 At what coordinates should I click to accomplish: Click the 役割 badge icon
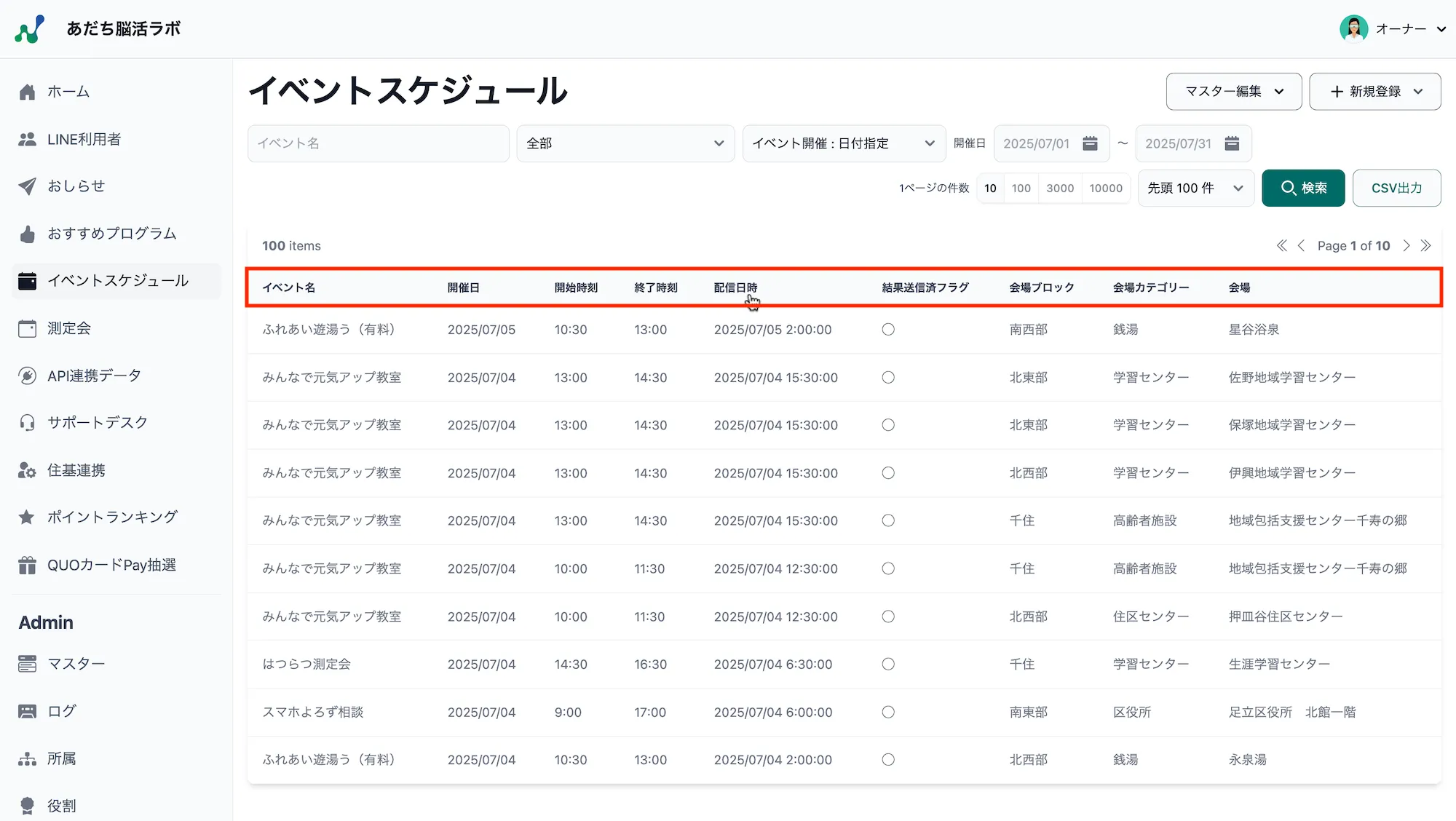click(27, 806)
